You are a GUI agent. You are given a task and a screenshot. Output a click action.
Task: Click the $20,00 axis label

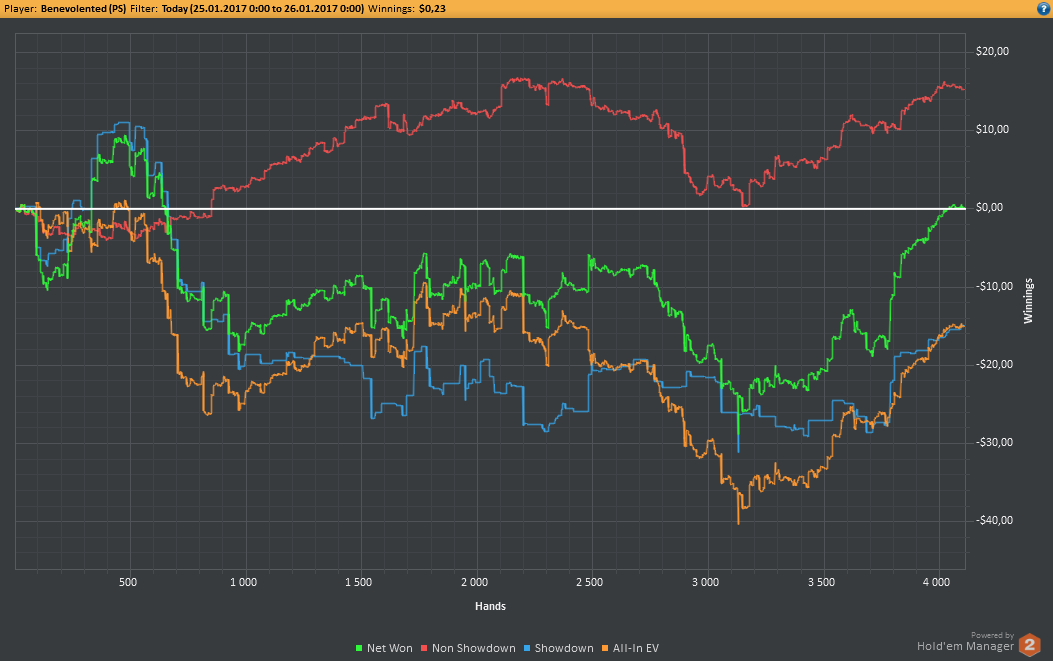click(x=992, y=52)
